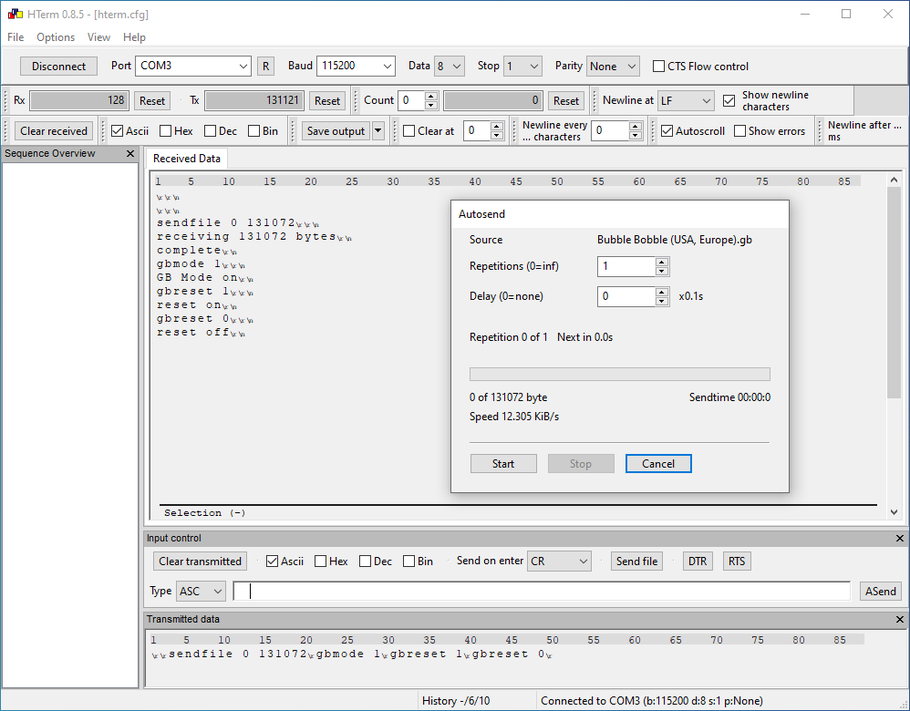Enable Hex in Input control

point(320,561)
